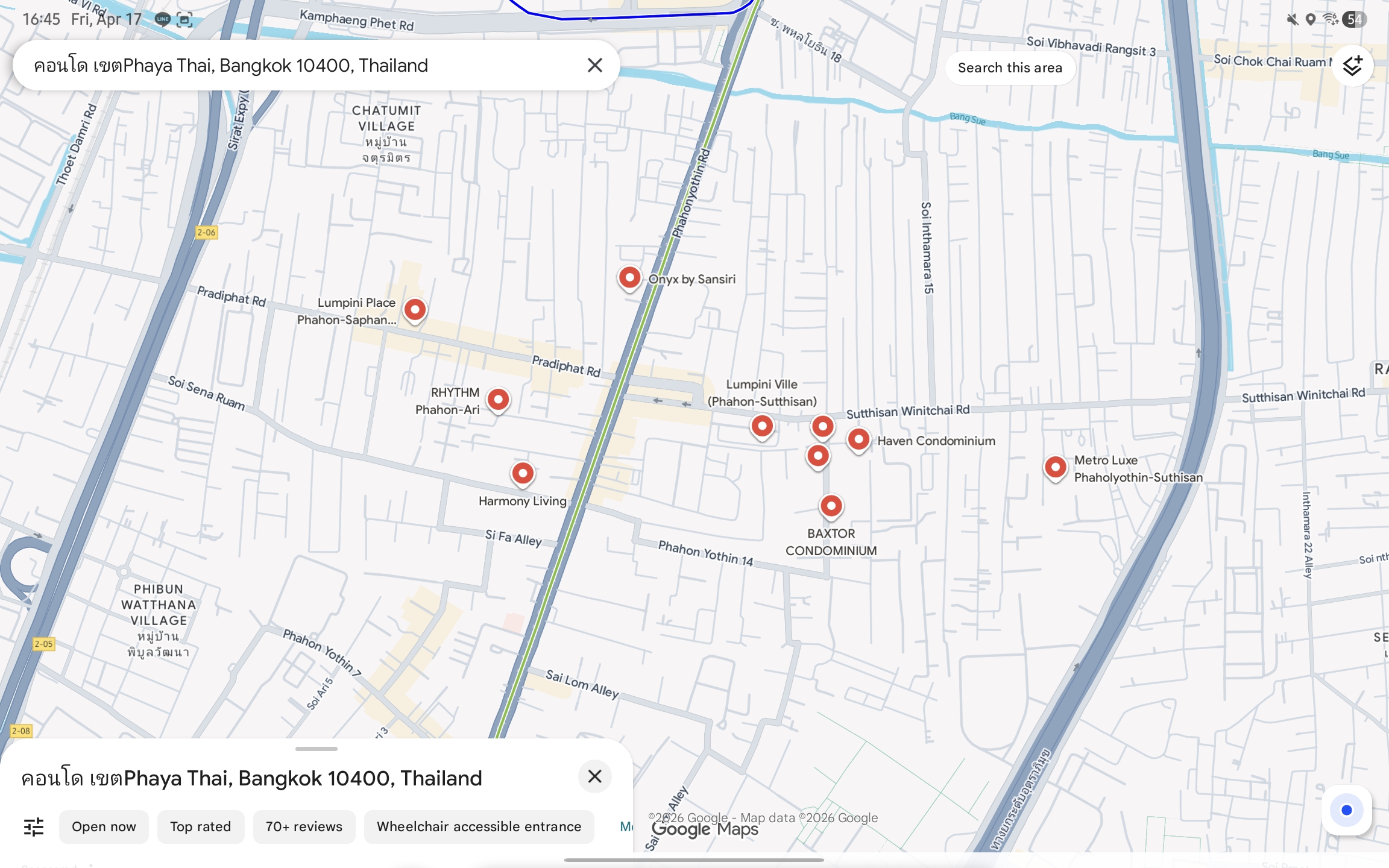Viewport: 1389px width, 868px height.
Task: Tap the search field showing Phaya Thai address
Action: click(316, 65)
